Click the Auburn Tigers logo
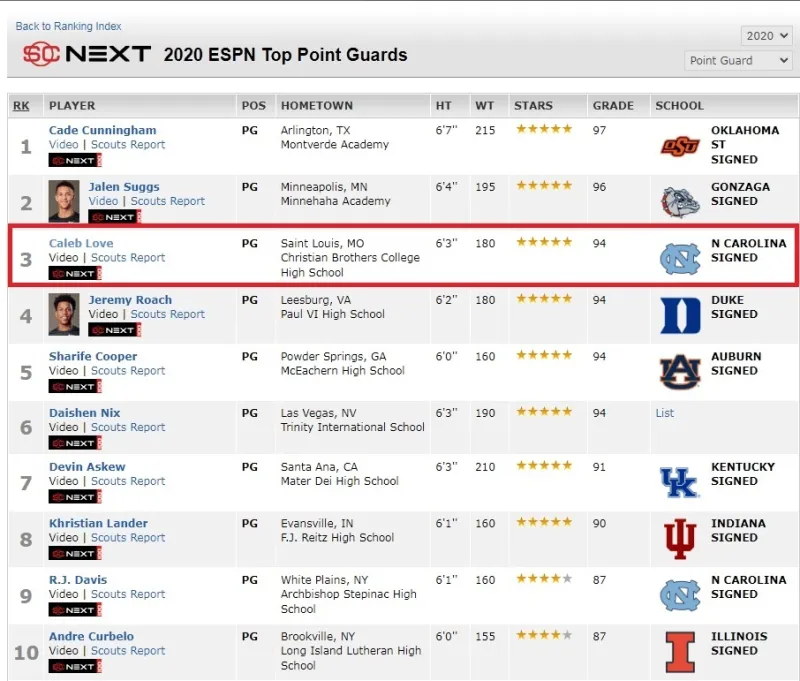The width and height of the screenshot is (800, 681). pos(680,372)
